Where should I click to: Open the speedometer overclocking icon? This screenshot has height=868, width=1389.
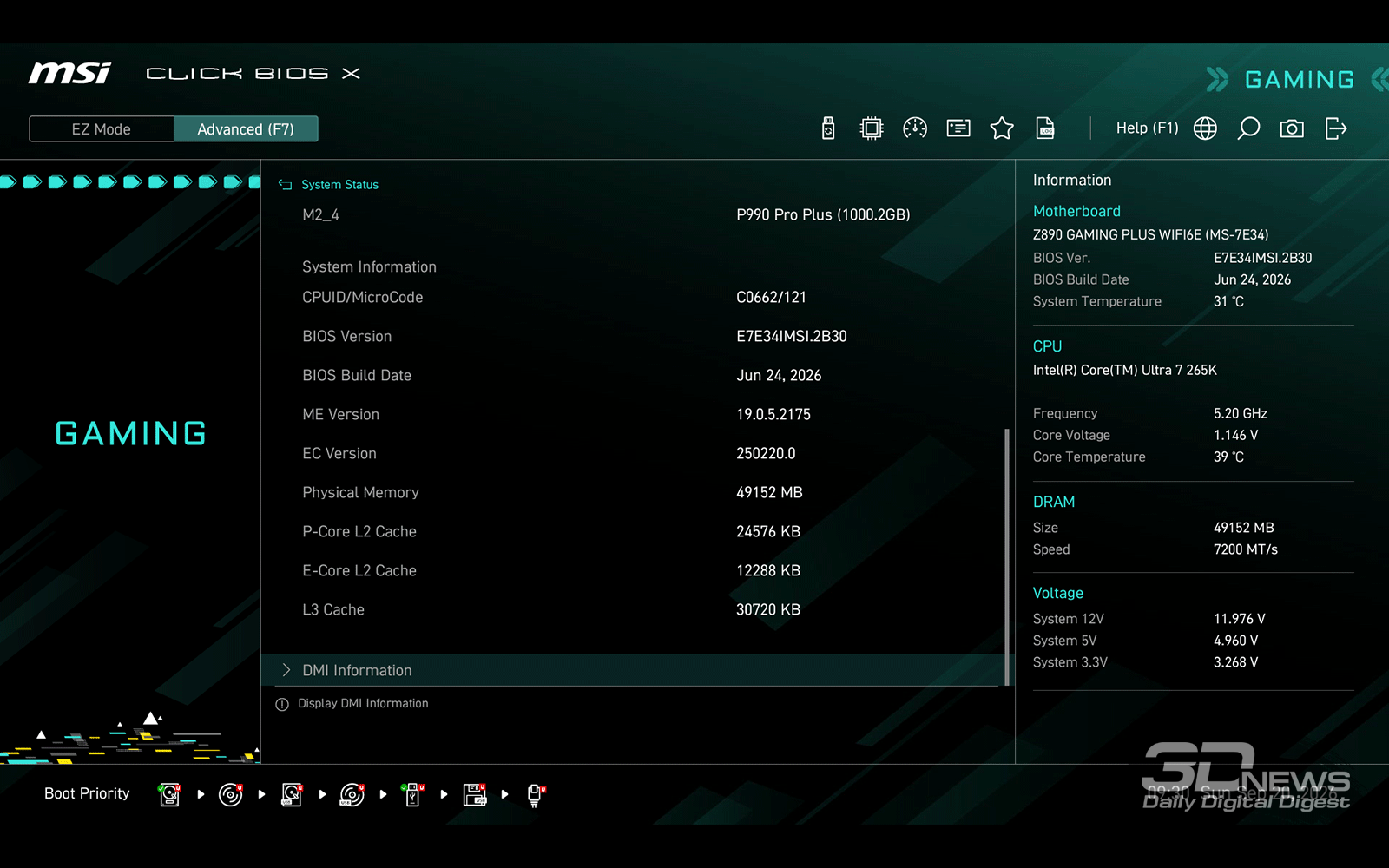915,128
